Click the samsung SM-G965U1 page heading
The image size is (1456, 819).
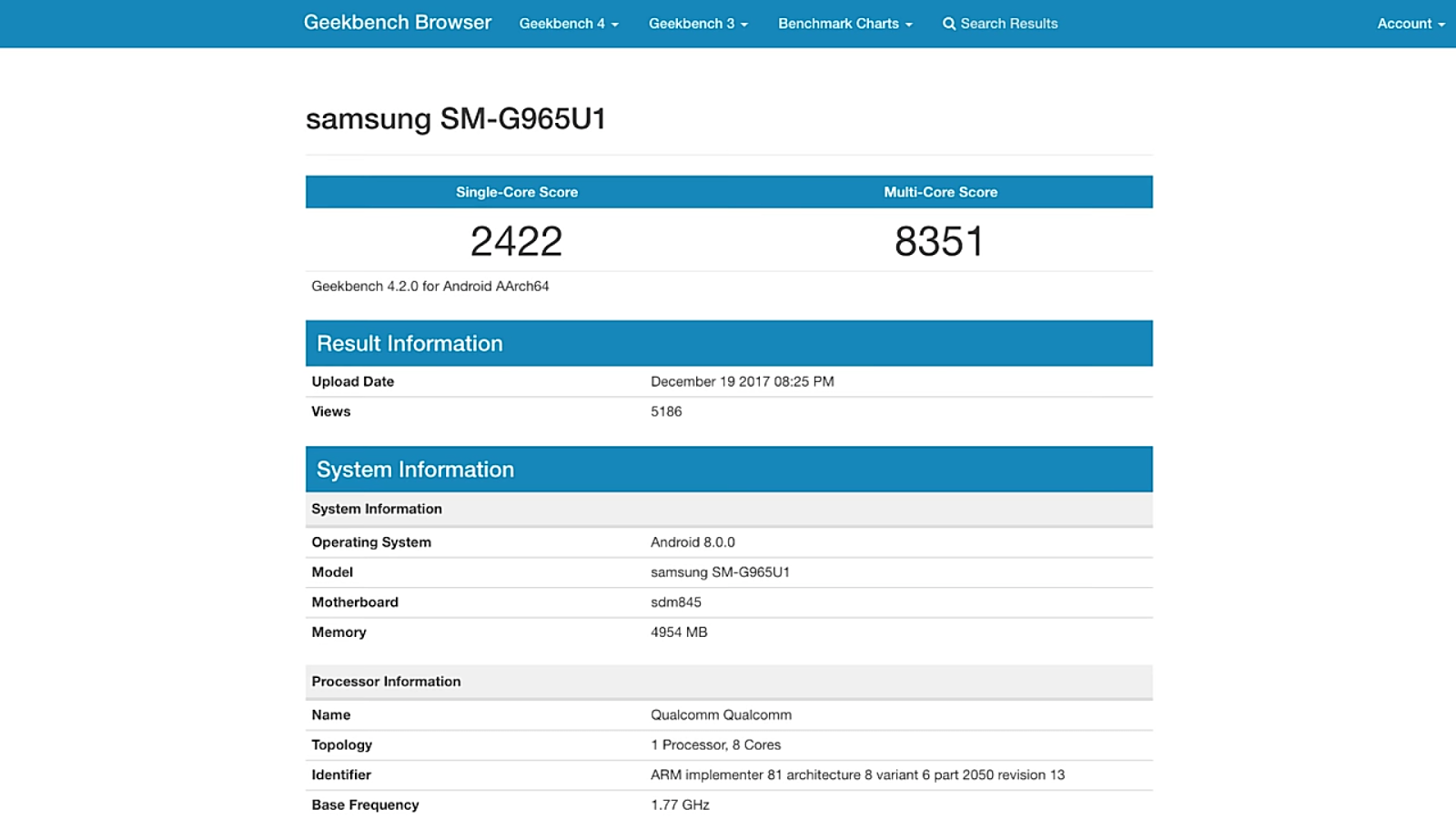[456, 118]
